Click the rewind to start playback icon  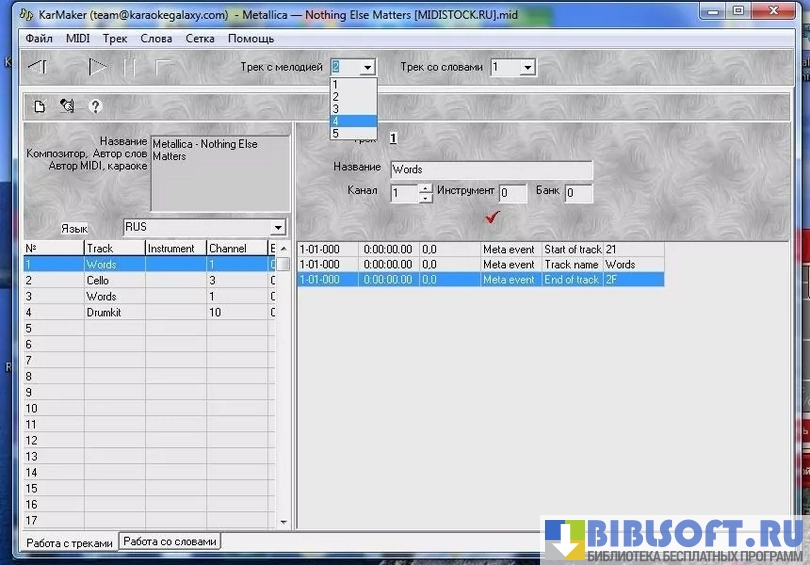point(37,68)
